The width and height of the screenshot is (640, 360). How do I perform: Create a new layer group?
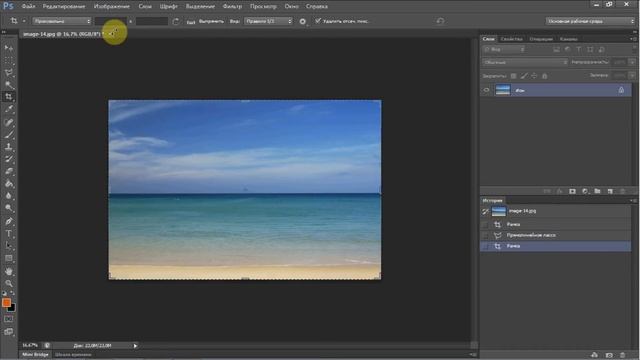pyautogui.click(x=597, y=191)
